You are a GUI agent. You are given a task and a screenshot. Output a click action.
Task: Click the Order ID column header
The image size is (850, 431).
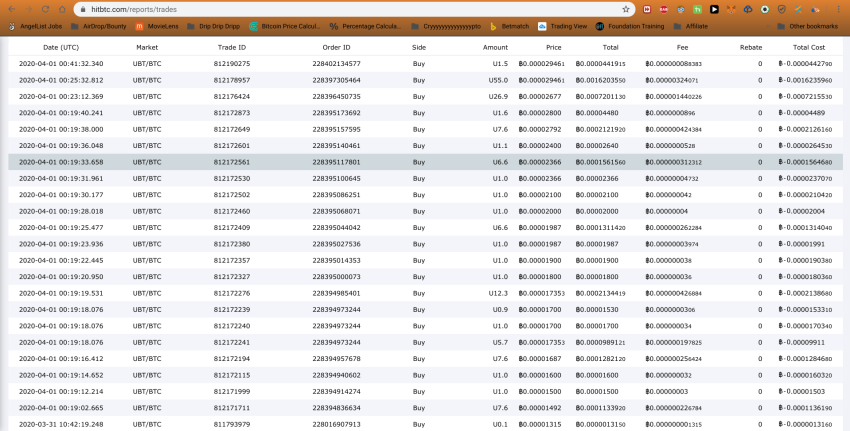coord(336,47)
